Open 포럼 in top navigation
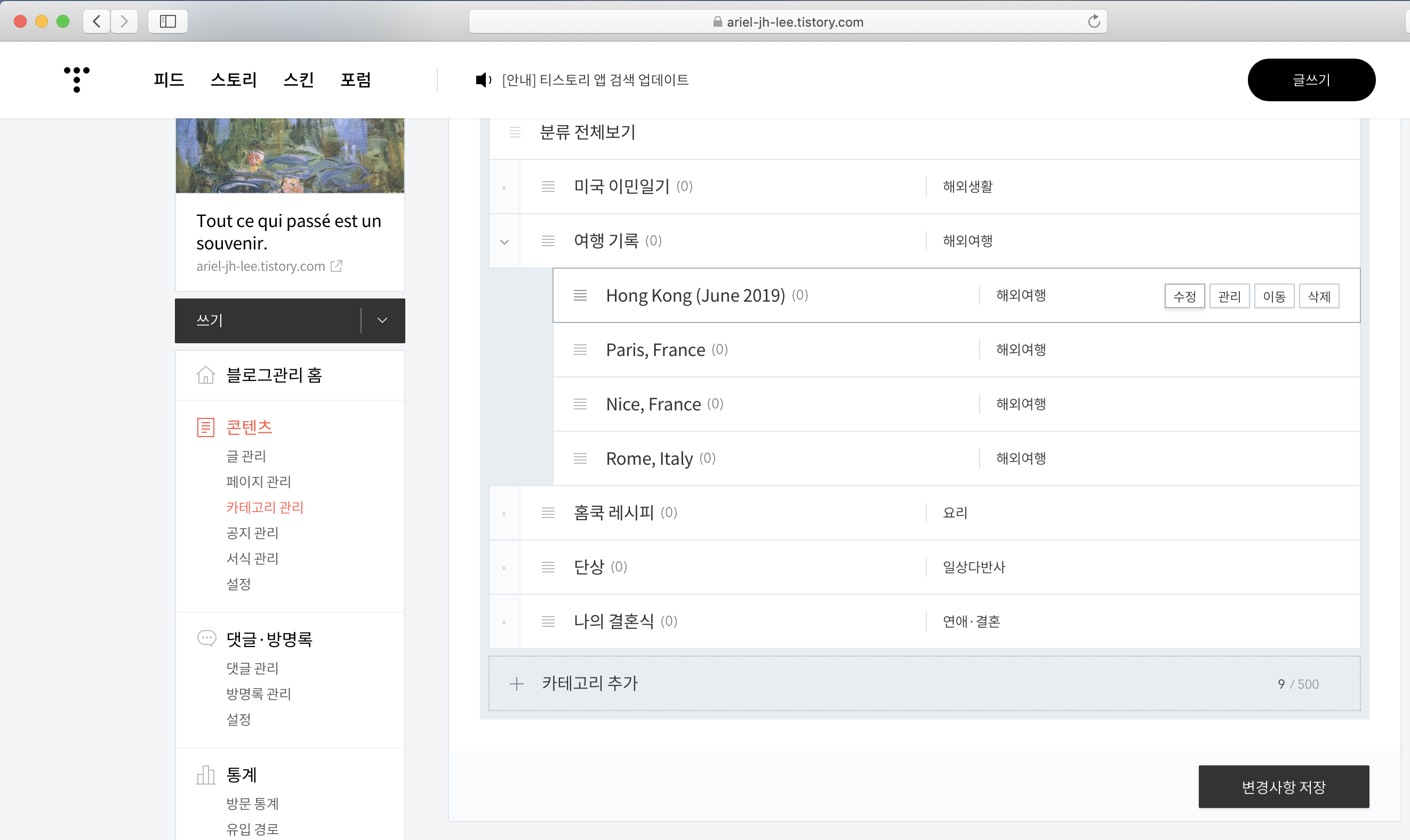1410x840 pixels. coord(356,80)
